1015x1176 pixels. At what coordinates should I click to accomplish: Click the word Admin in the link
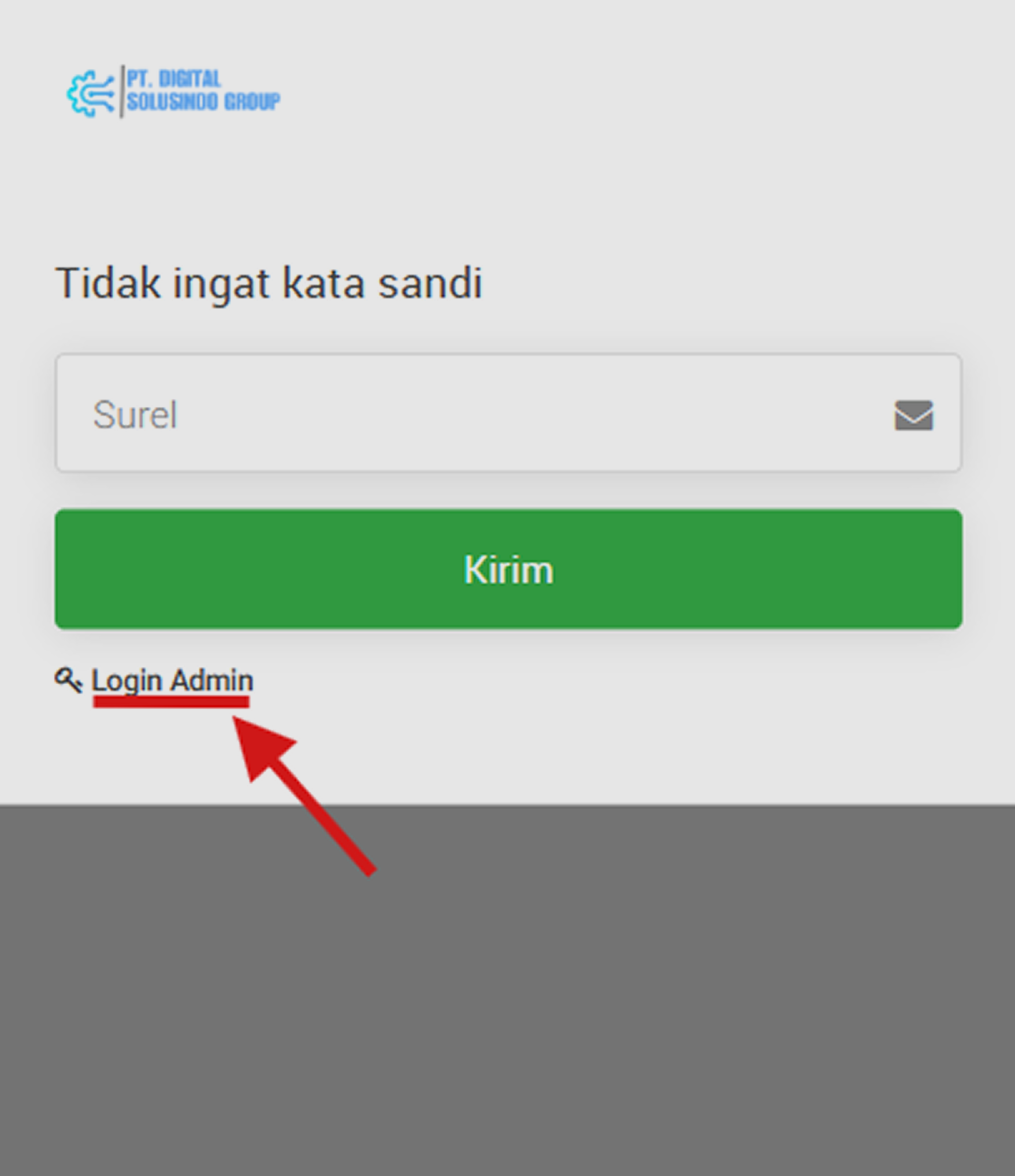pyautogui.click(x=212, y=680)
